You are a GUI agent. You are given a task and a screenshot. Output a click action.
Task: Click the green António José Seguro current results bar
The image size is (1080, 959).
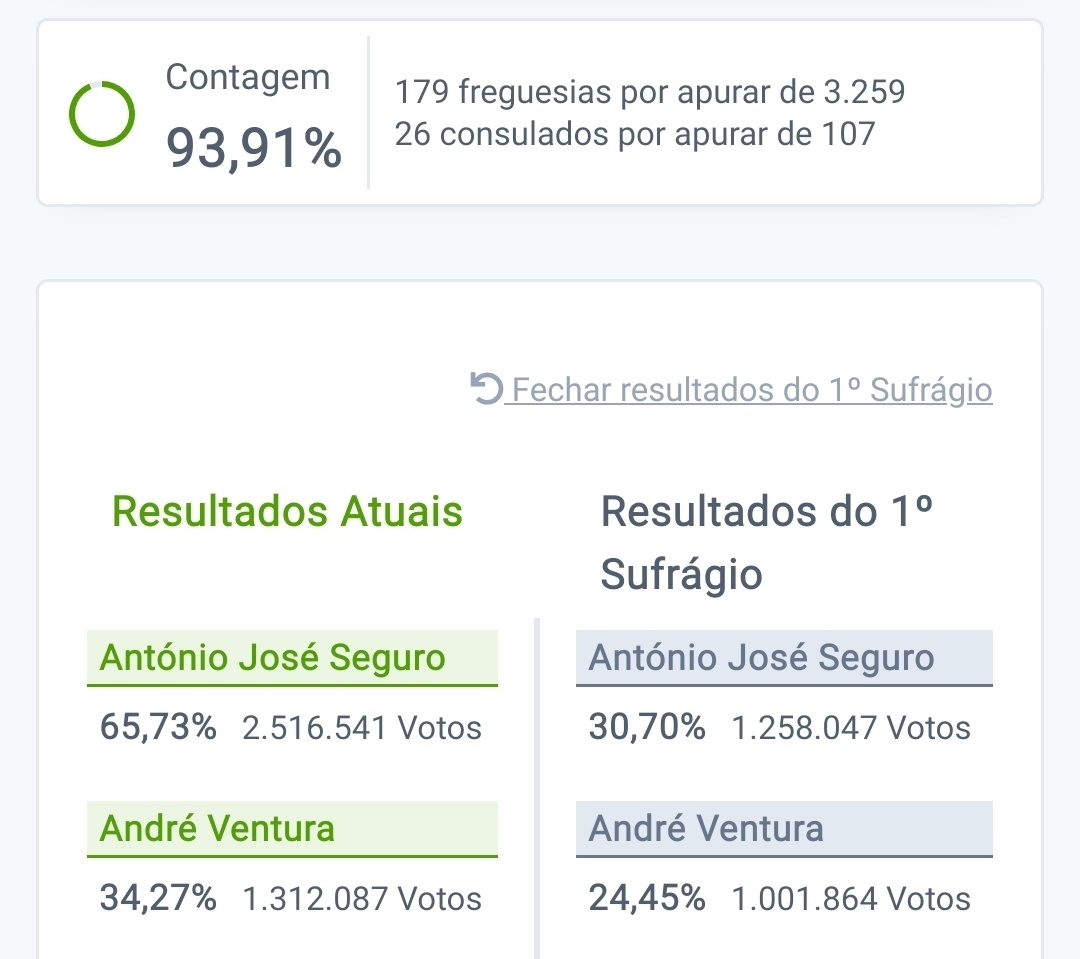292,658
